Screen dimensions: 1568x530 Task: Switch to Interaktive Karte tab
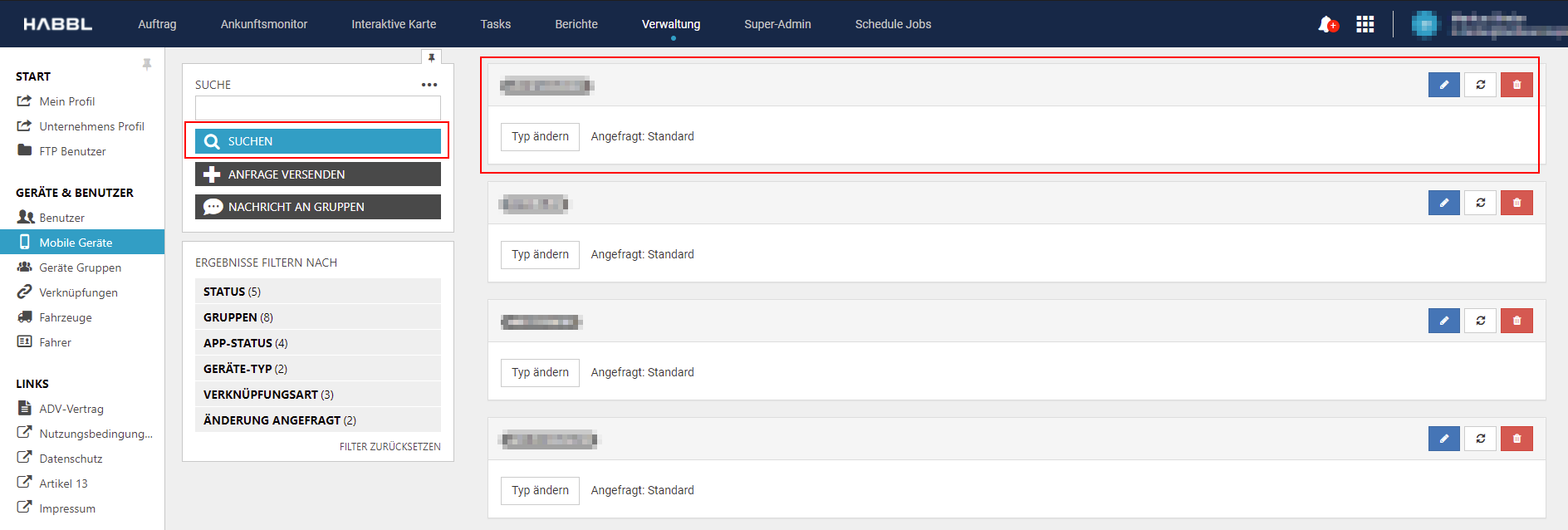tap(393, 24)
